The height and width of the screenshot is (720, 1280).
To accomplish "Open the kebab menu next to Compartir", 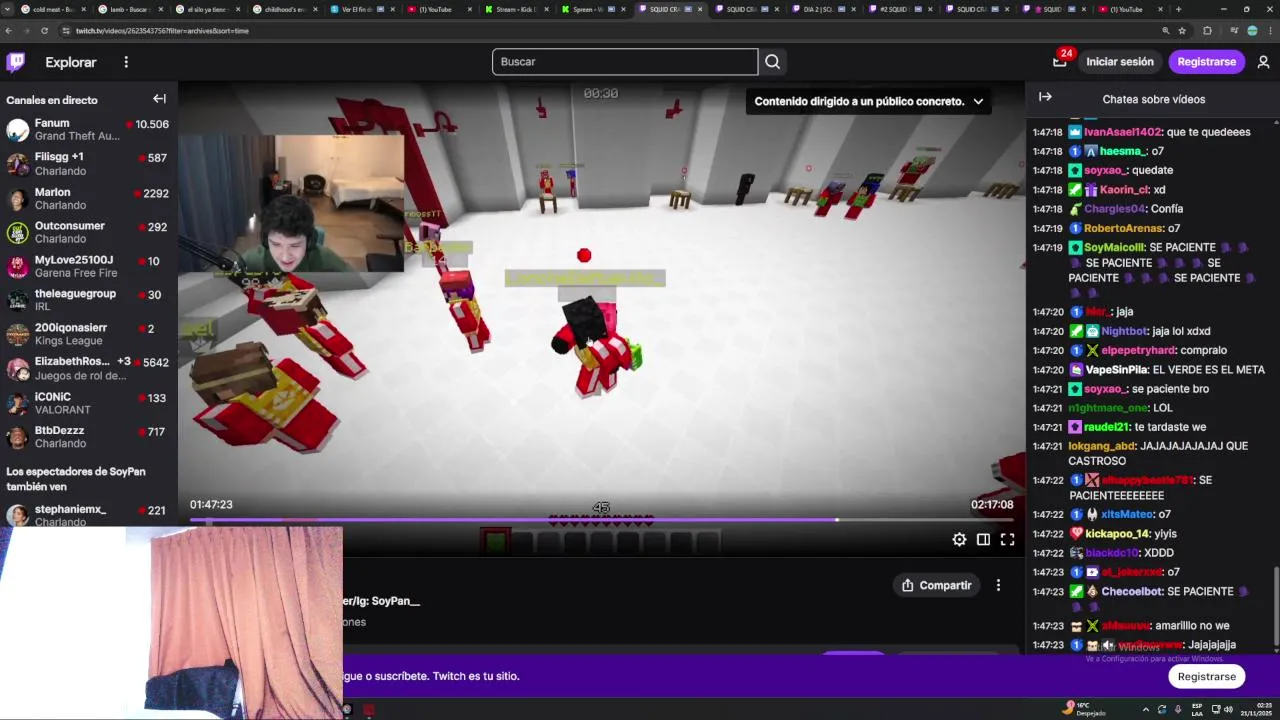I will click(998, 585).
